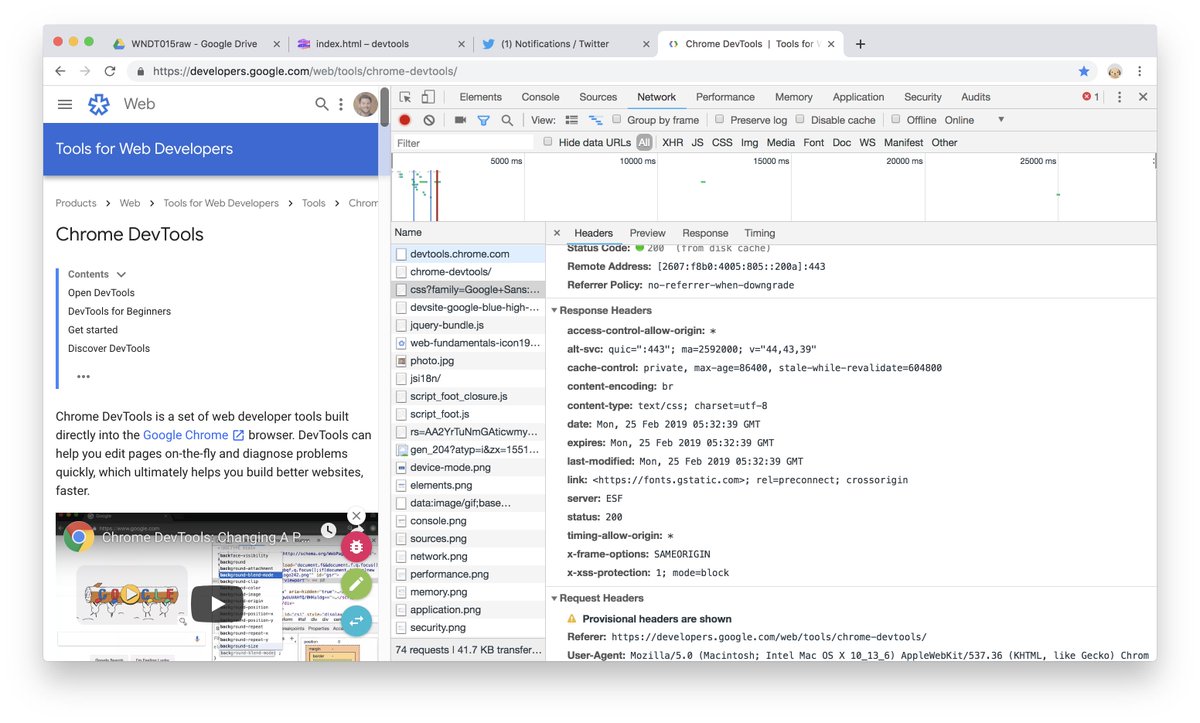Open the Application panel
The image size is (1200, 723).
tap(858, 97)
